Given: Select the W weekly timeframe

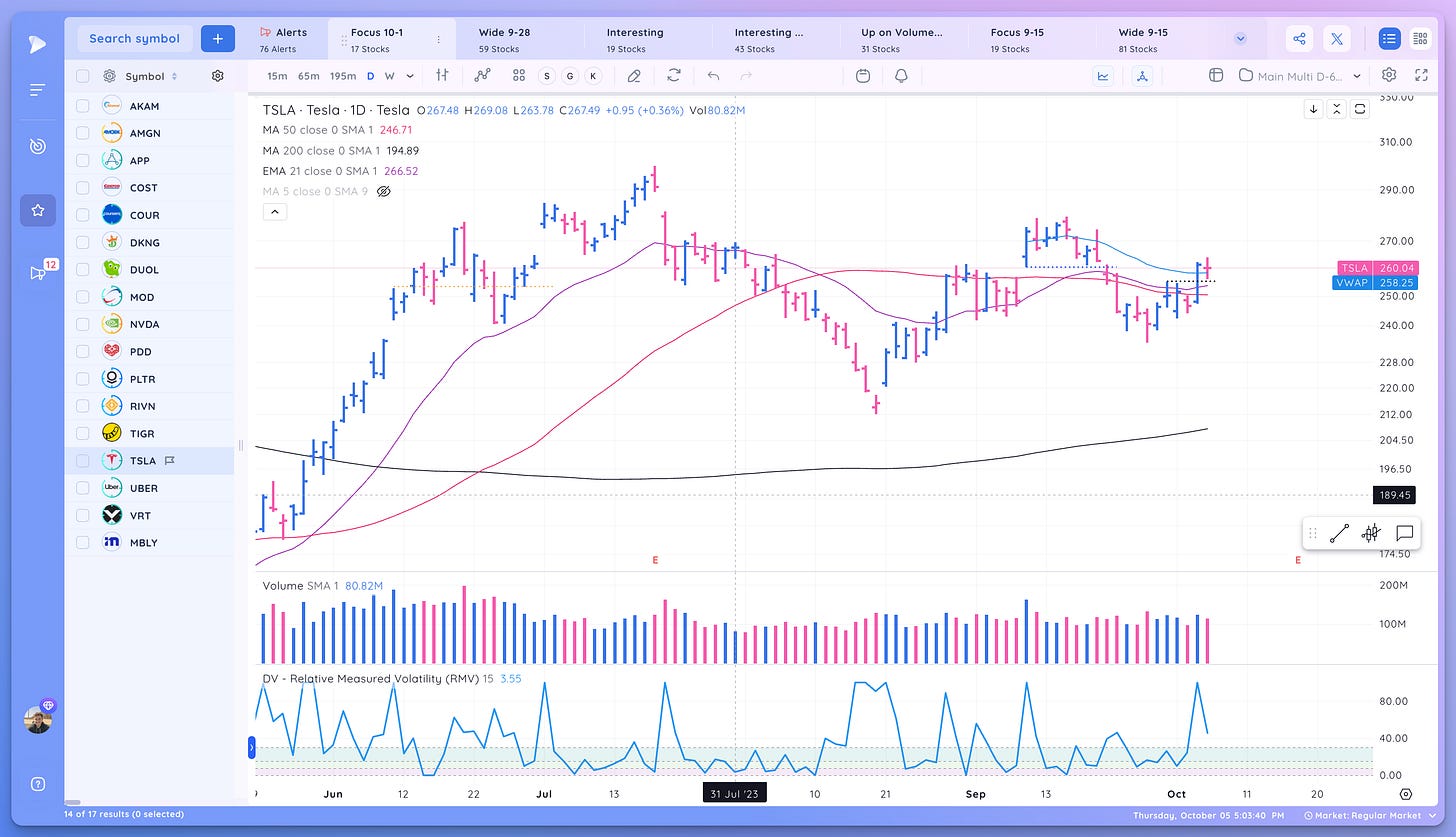Looking at the screenshot, I should click(389, 76).
